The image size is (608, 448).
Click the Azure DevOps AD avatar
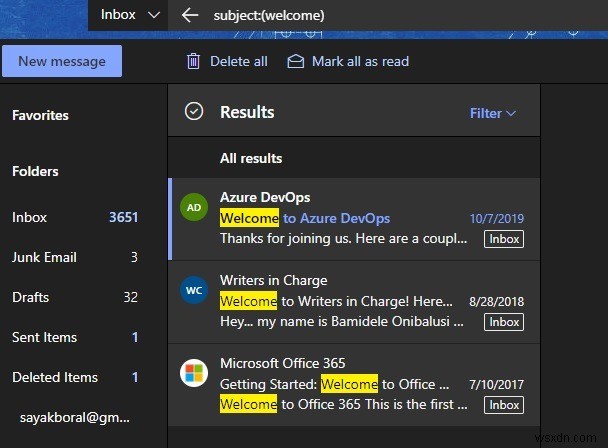click(x=194, y=207)
